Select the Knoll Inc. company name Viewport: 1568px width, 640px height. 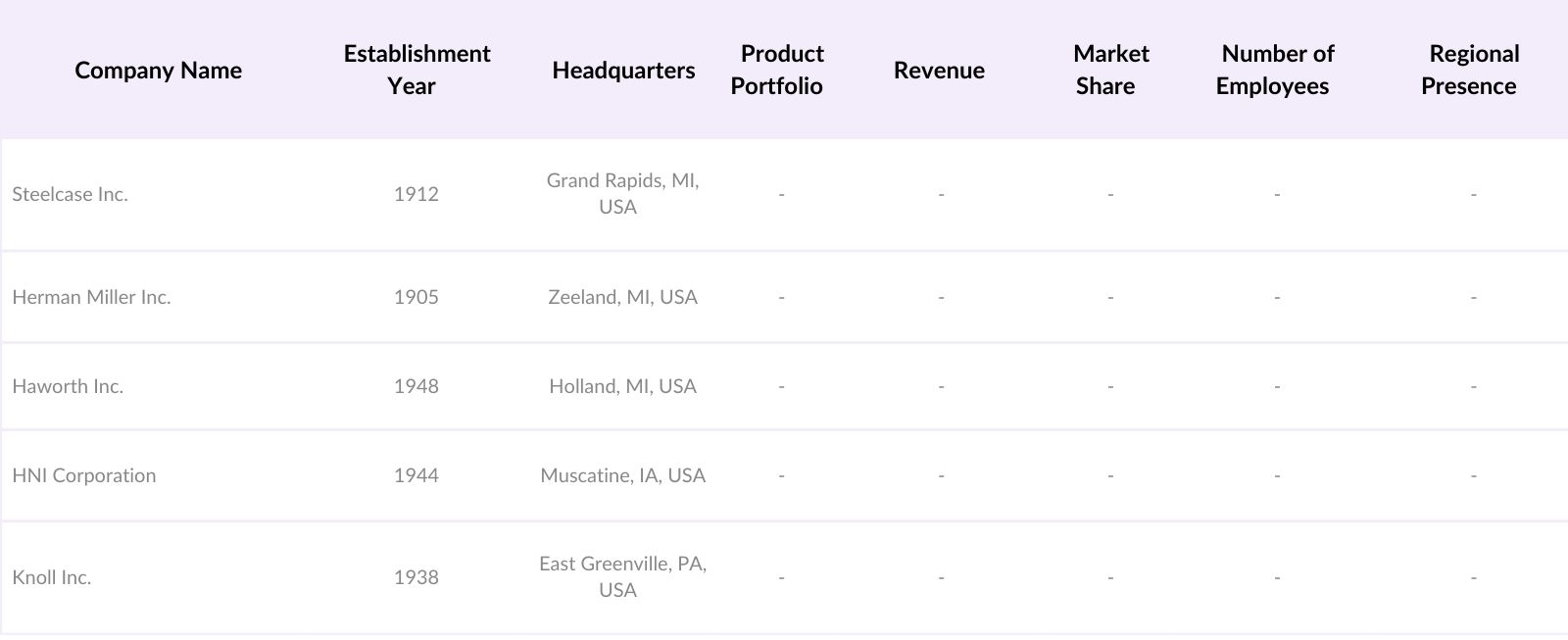pyautogui.click(x=52, y=577)
